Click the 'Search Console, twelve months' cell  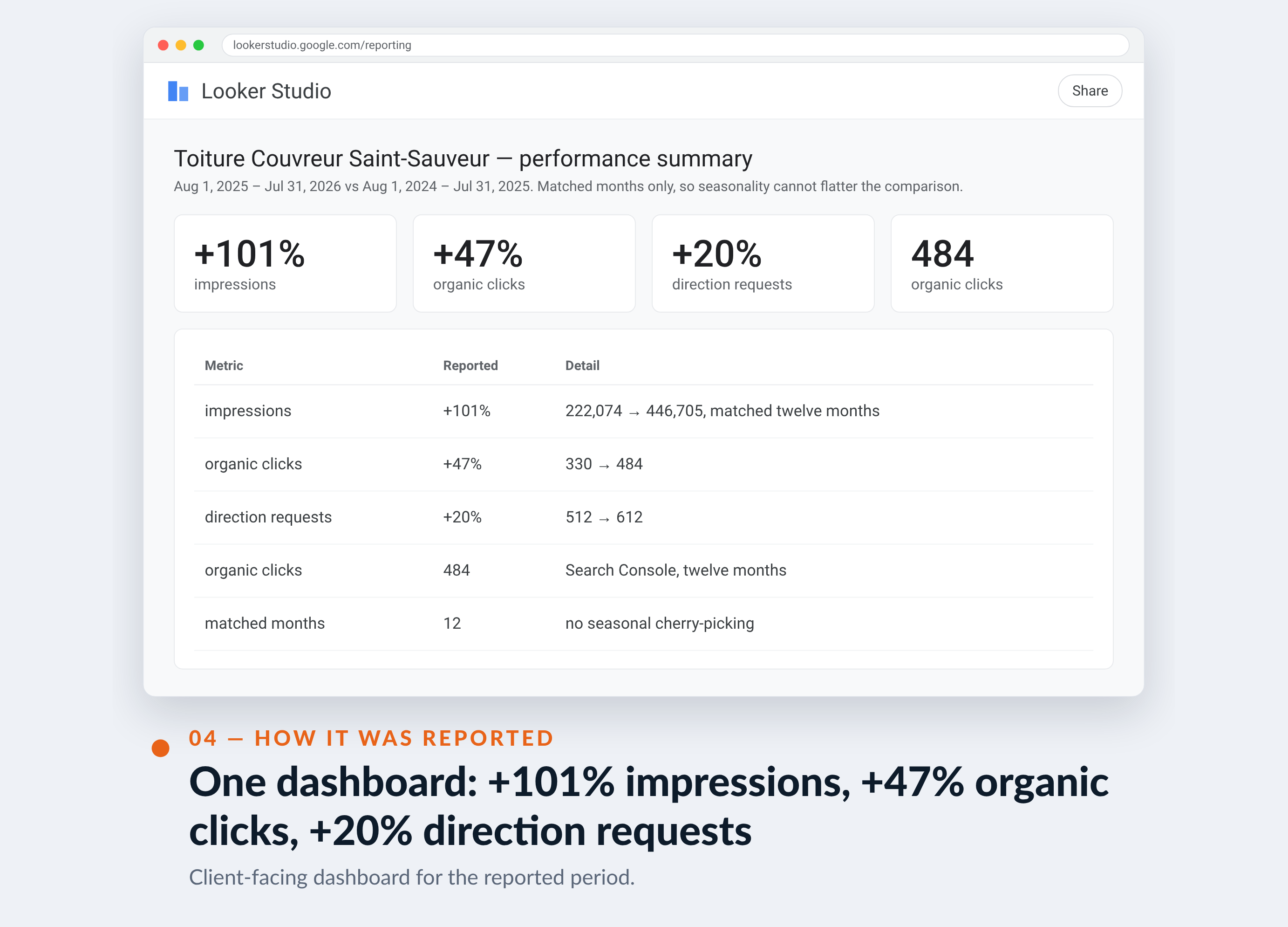(676, 570)
